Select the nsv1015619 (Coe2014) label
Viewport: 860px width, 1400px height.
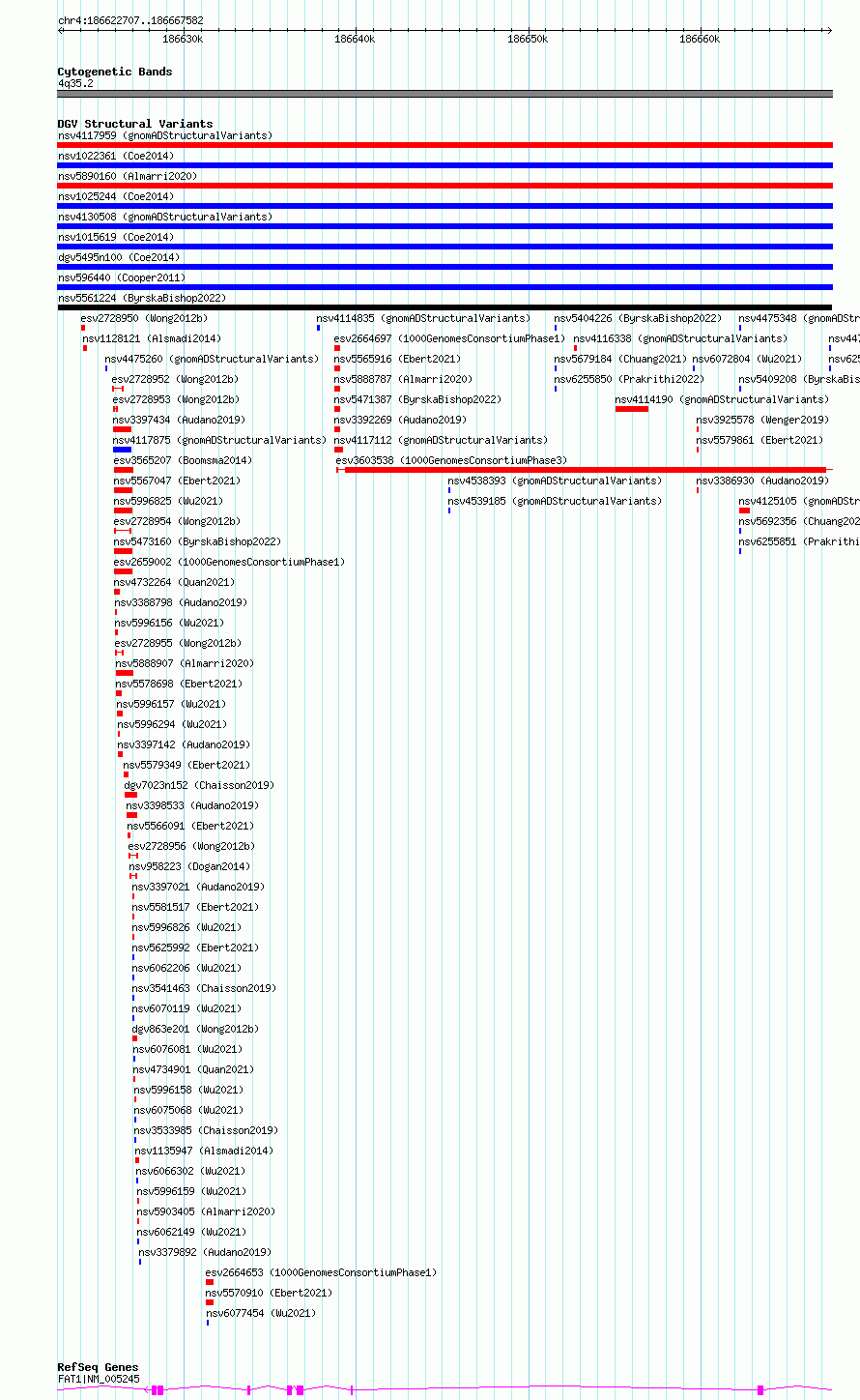coord(116,237)
